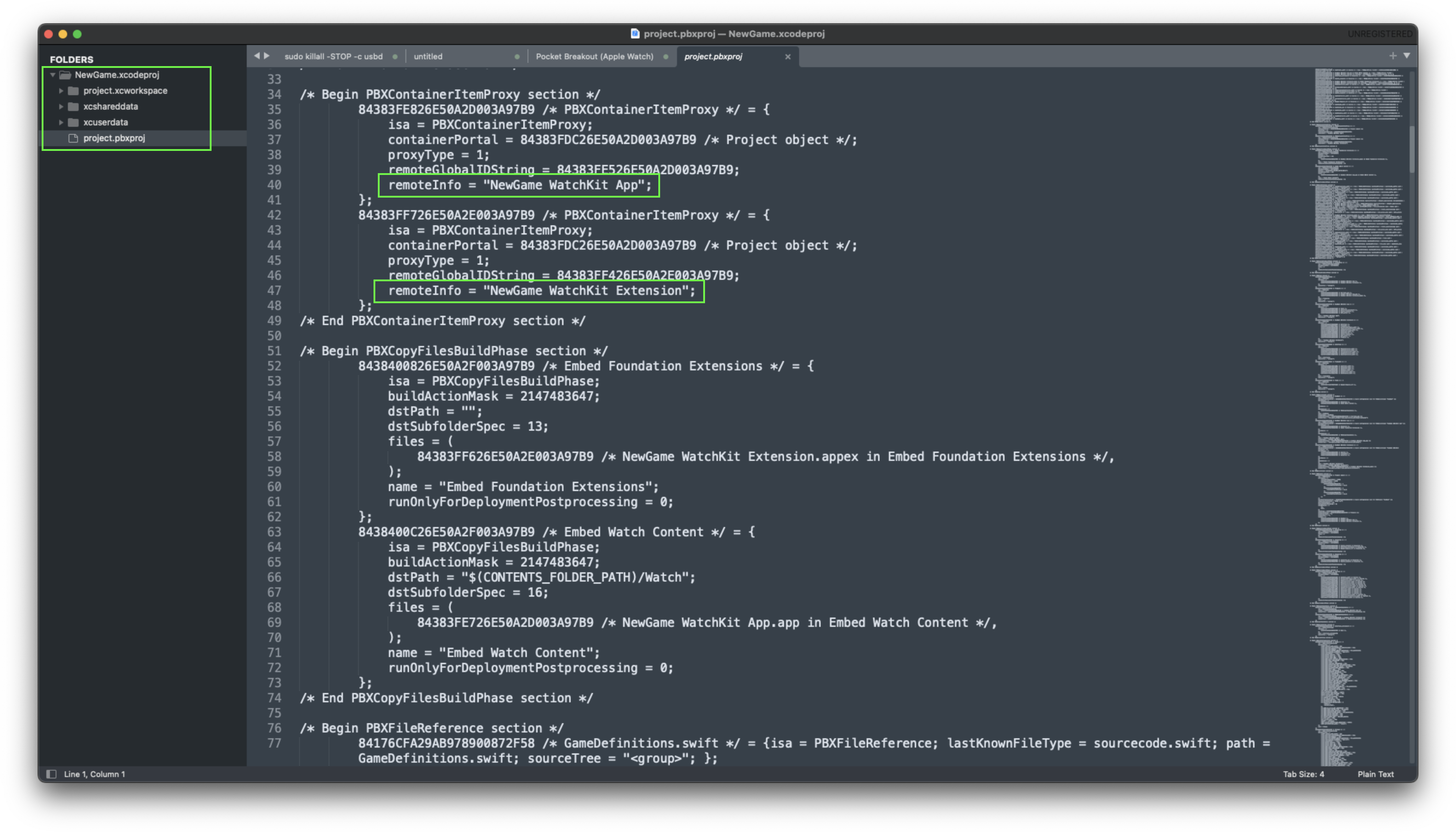Switch to the untitled tab
This screenshot has height=832, width=1456.
[428, 56]
